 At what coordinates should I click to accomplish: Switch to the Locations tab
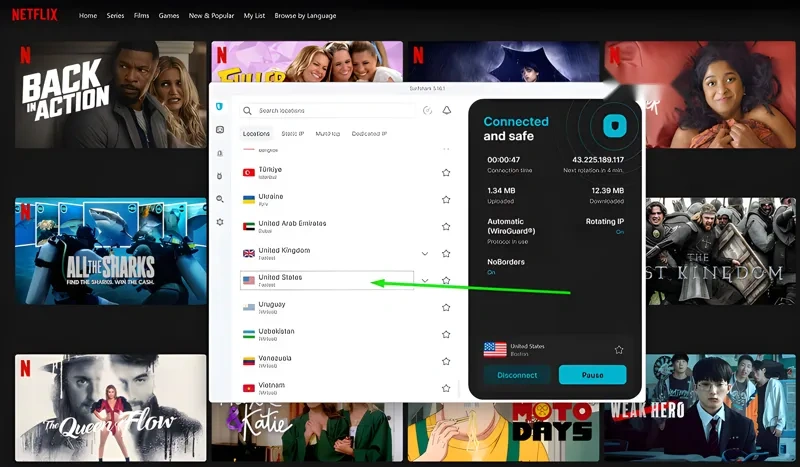256,134
